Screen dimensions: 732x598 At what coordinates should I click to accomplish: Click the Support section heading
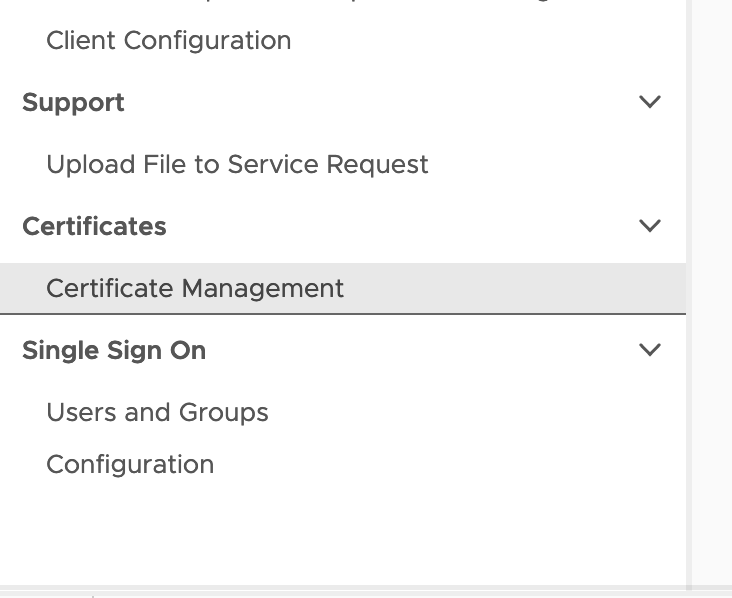(x=73, y=103)
